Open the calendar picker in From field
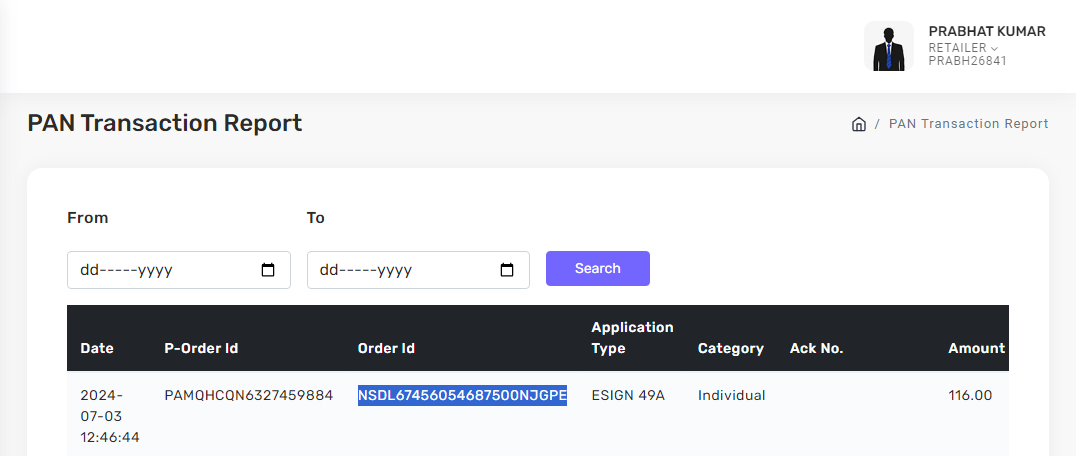The height and width of the screenshot is (456, 1076). click(267, 270)
